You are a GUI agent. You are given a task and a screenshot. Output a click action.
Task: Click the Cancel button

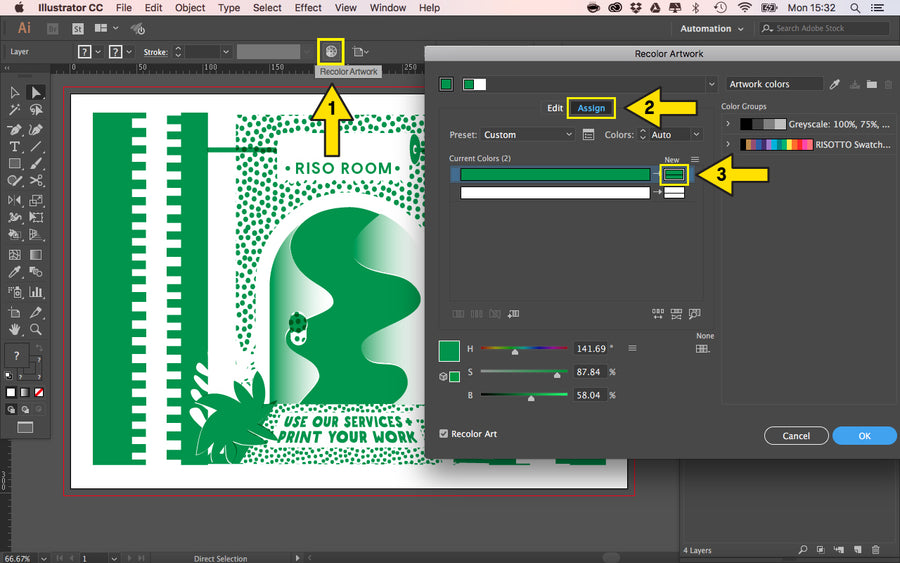point(796,436)
